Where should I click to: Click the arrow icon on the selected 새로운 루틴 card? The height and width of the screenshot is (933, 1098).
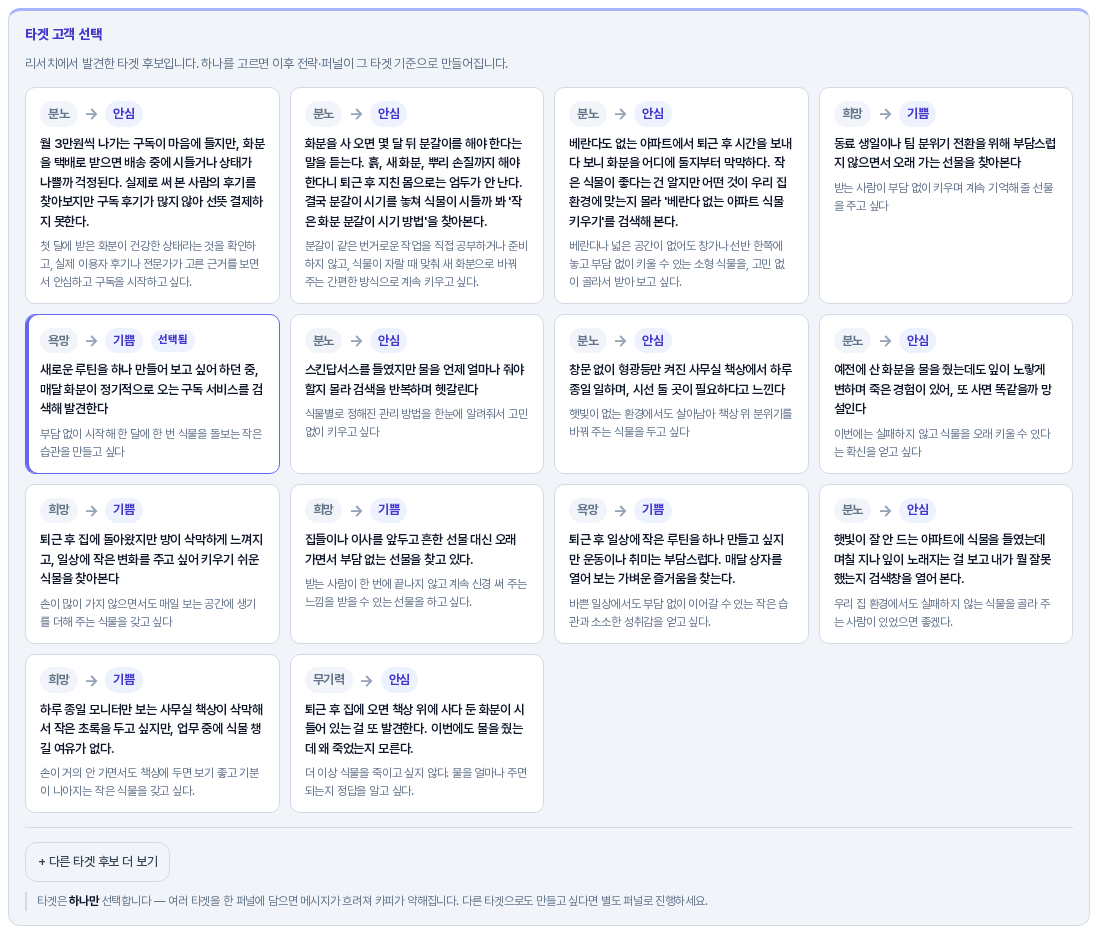(x=91, y=340)
